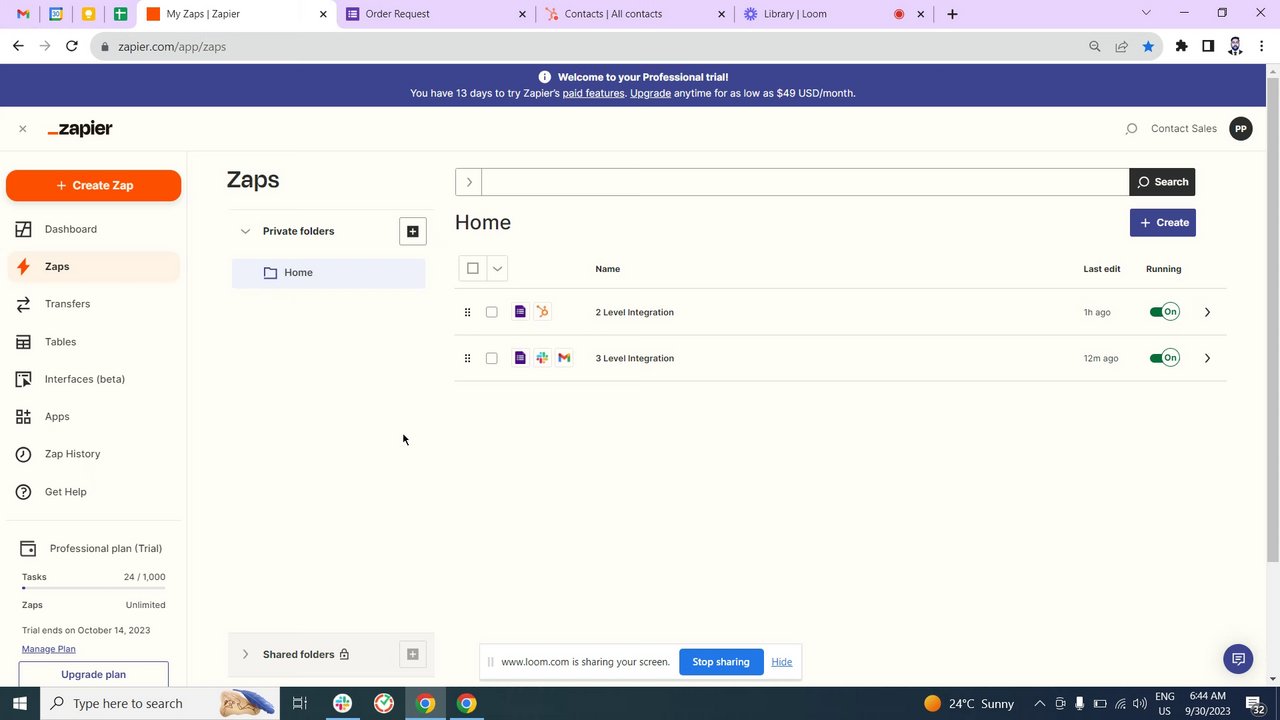Click the browser address bar
This screenshot has width=1280, height=720.
[590, 46]
